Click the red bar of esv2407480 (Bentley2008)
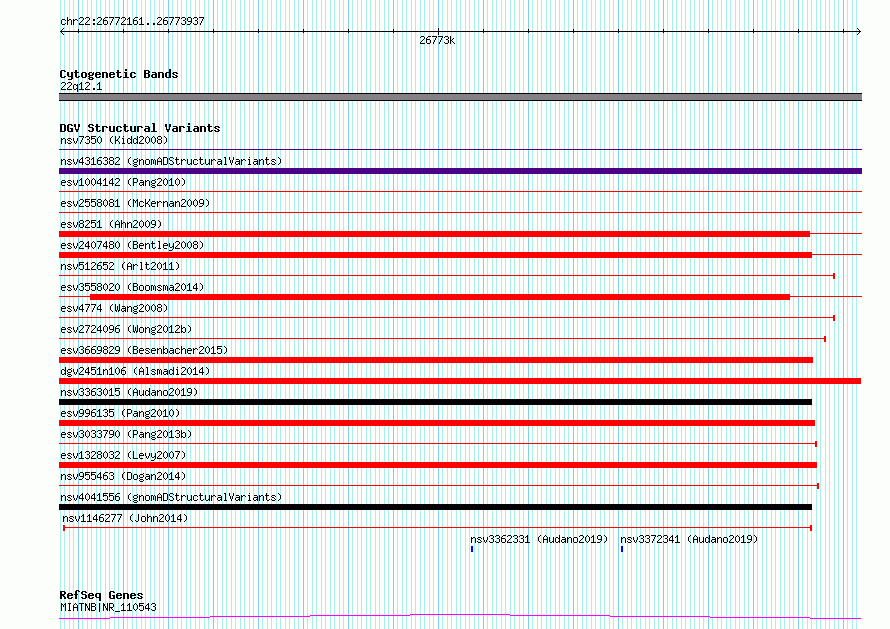Viewport: 890px width, 629px height. pos(435,255)
